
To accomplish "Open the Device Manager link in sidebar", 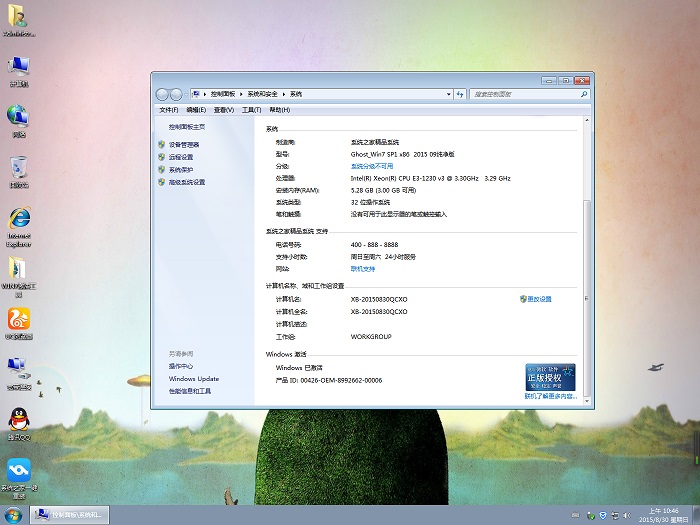I will [184, 145].
